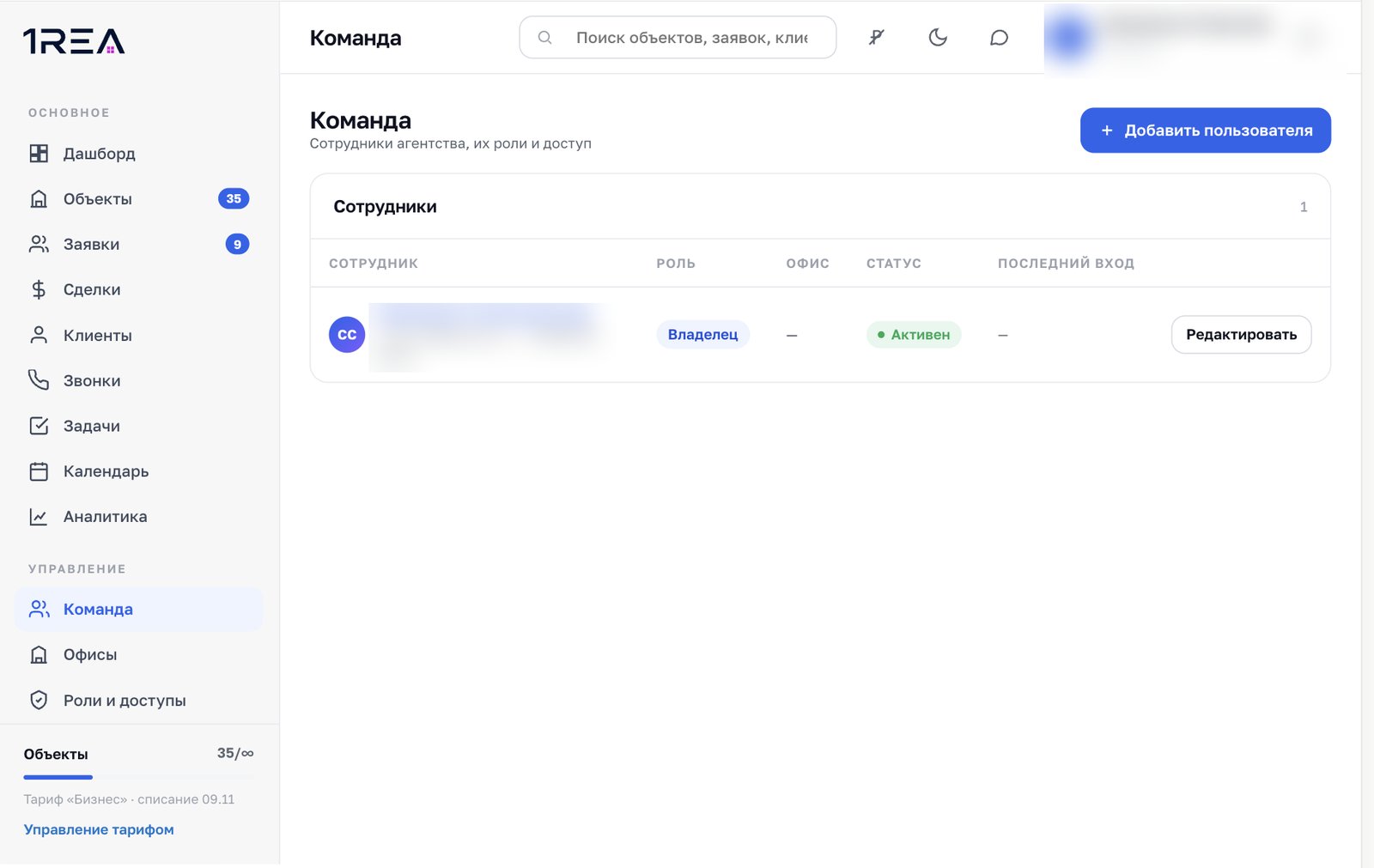Click the ПОСЛЕДНИЙ ВХОД column header
Image resolution: width=1374 pixels, height=868 pixels.
click(x=1066, y=264)
